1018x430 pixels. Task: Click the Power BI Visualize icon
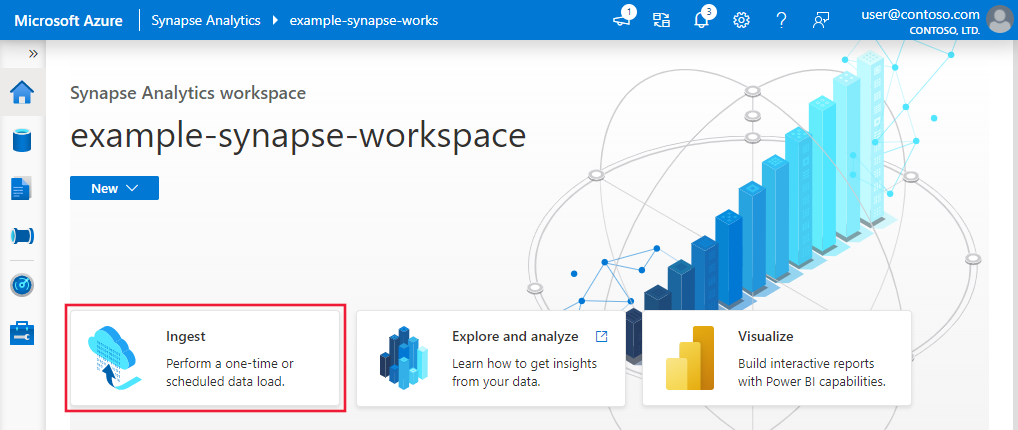(x=689, y=359)
